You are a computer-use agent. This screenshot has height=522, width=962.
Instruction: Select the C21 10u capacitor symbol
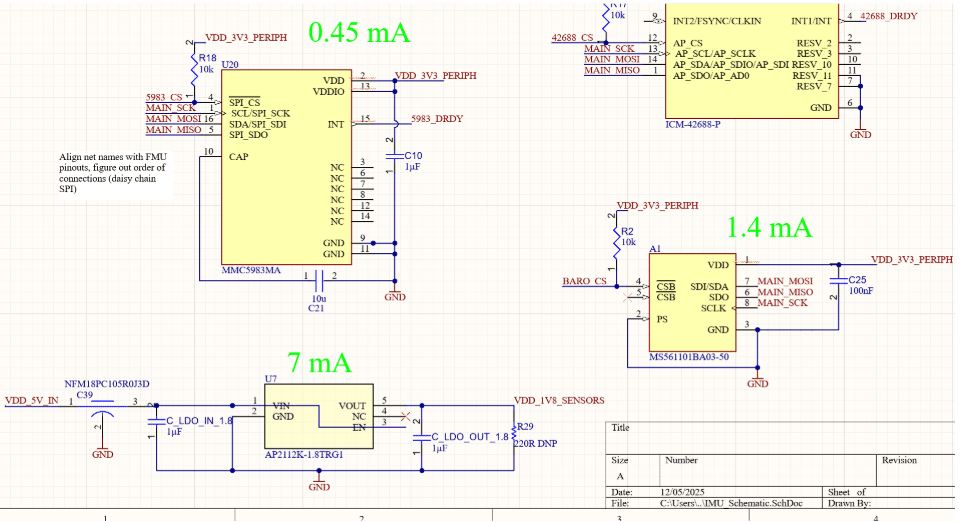point(318,280)
